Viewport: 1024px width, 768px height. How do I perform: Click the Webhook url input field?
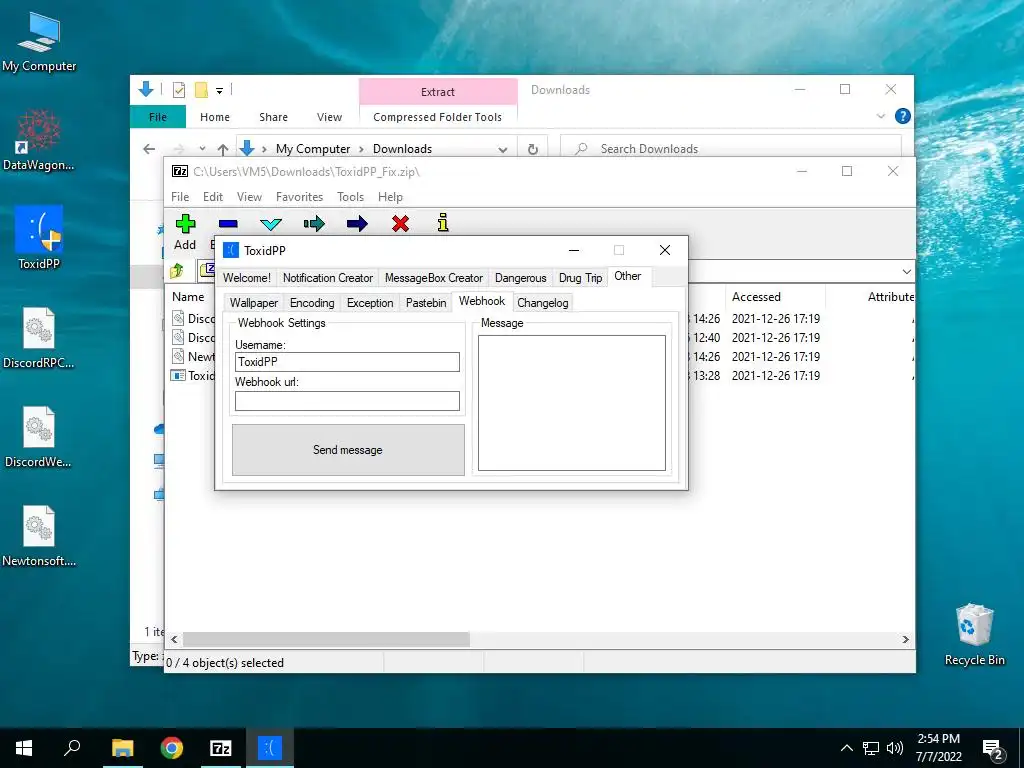pyautogui.click(x=347, y=401)
